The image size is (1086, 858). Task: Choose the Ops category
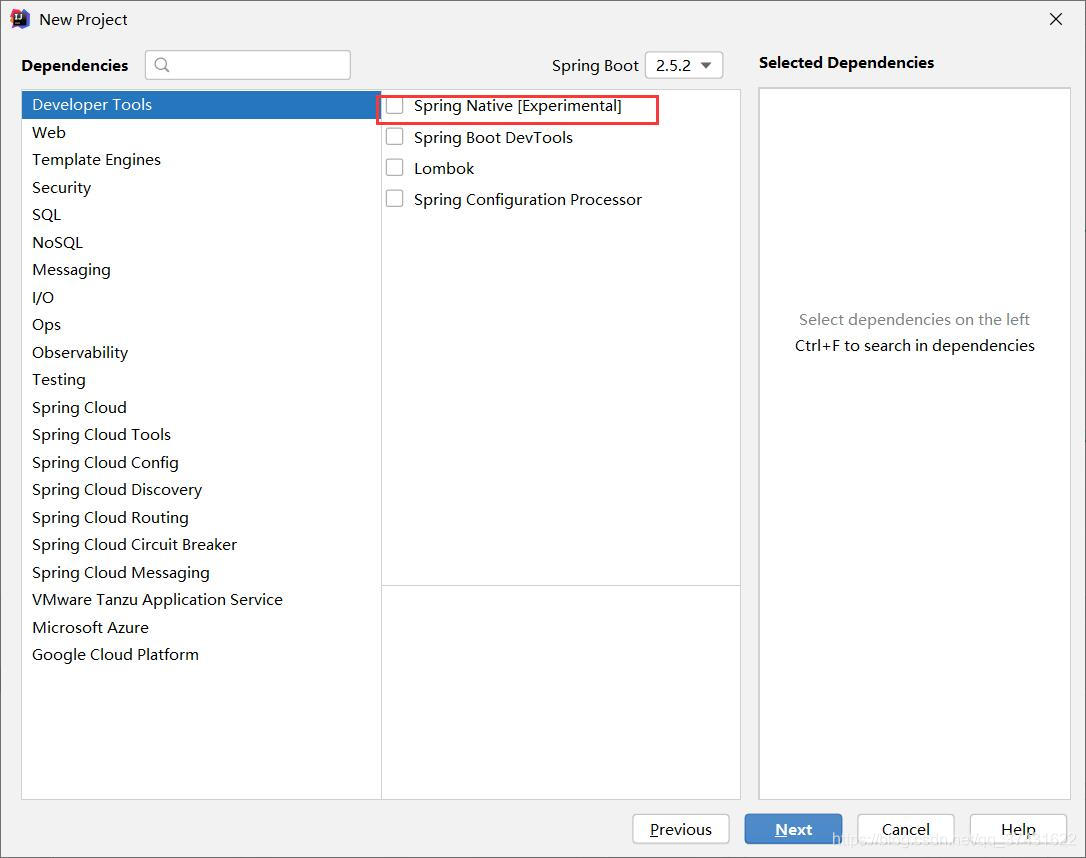[201, 325]
